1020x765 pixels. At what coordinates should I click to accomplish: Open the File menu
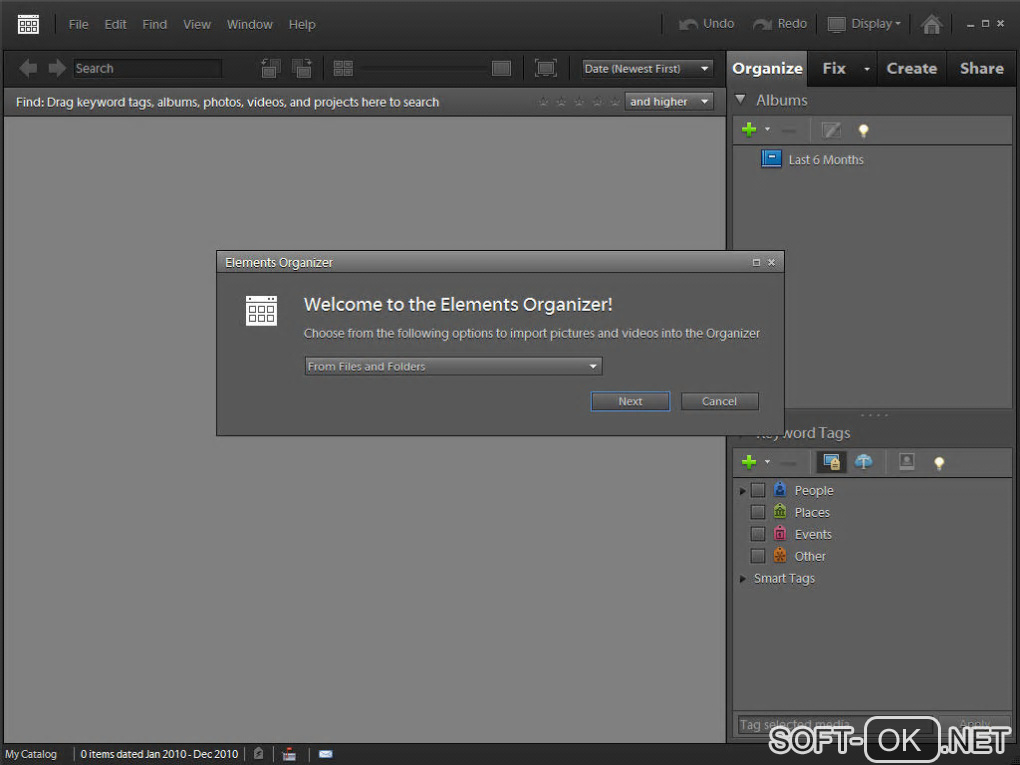pyautogui.click(x=78, y=25)
